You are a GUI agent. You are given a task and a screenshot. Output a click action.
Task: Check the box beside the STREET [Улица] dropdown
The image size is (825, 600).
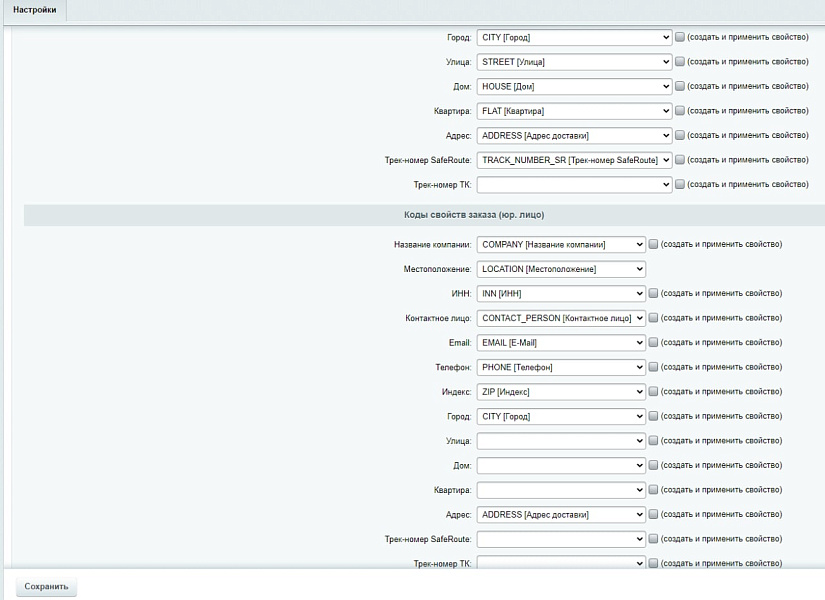click(x=680, y=62)
